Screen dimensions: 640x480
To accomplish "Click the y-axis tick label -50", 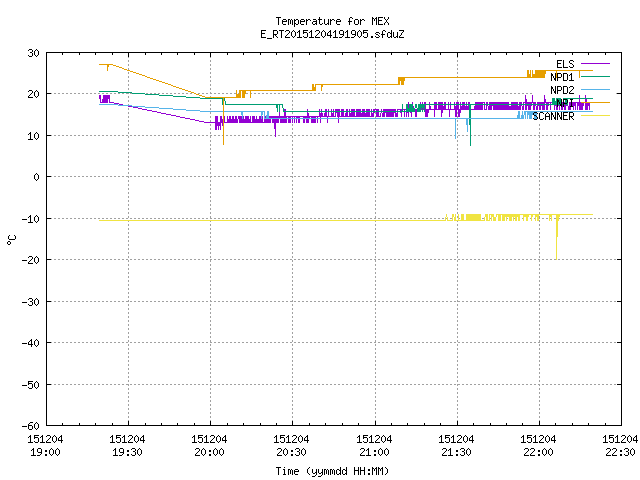I will 31,385.
